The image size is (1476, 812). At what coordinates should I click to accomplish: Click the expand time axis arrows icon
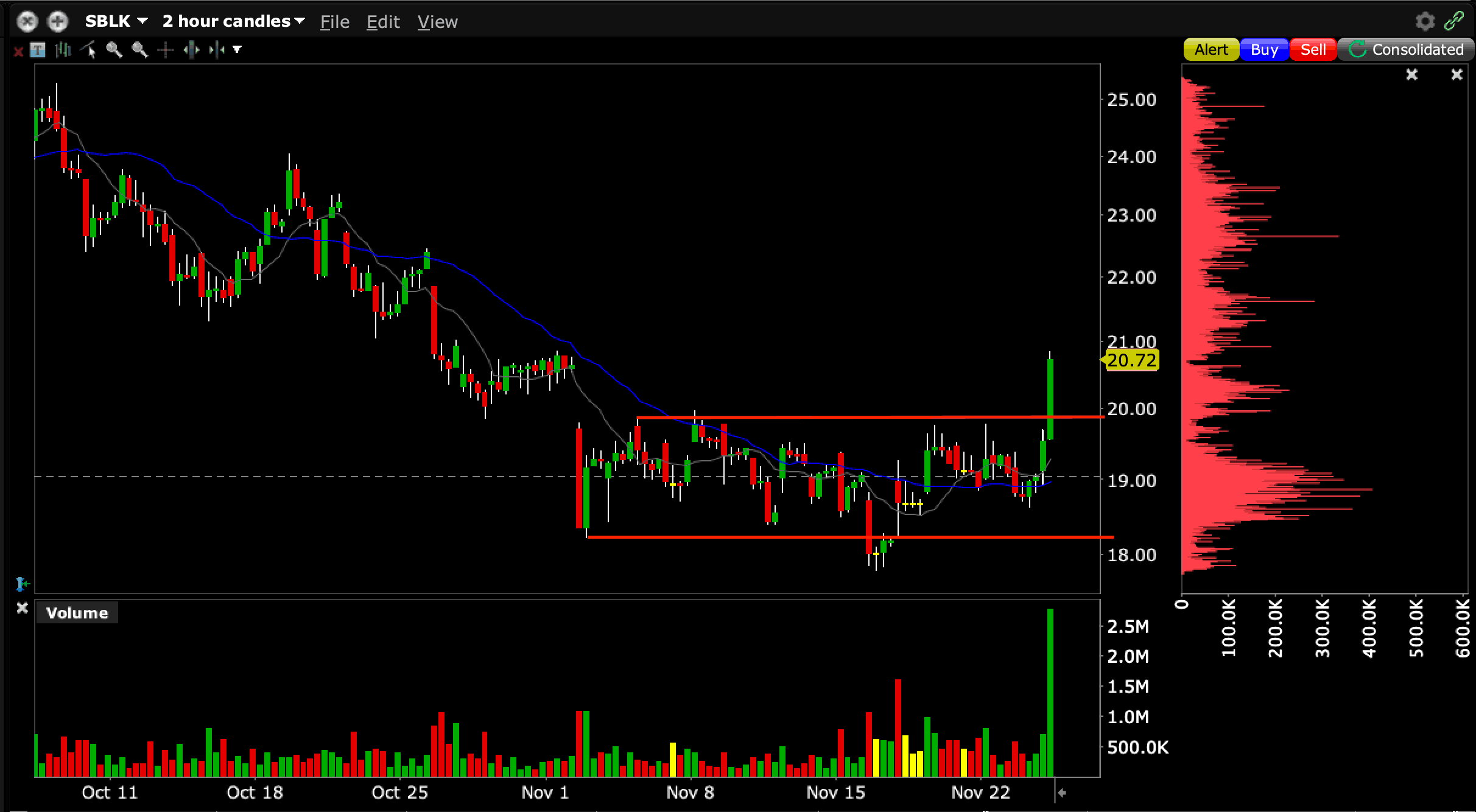pos(191,50)
